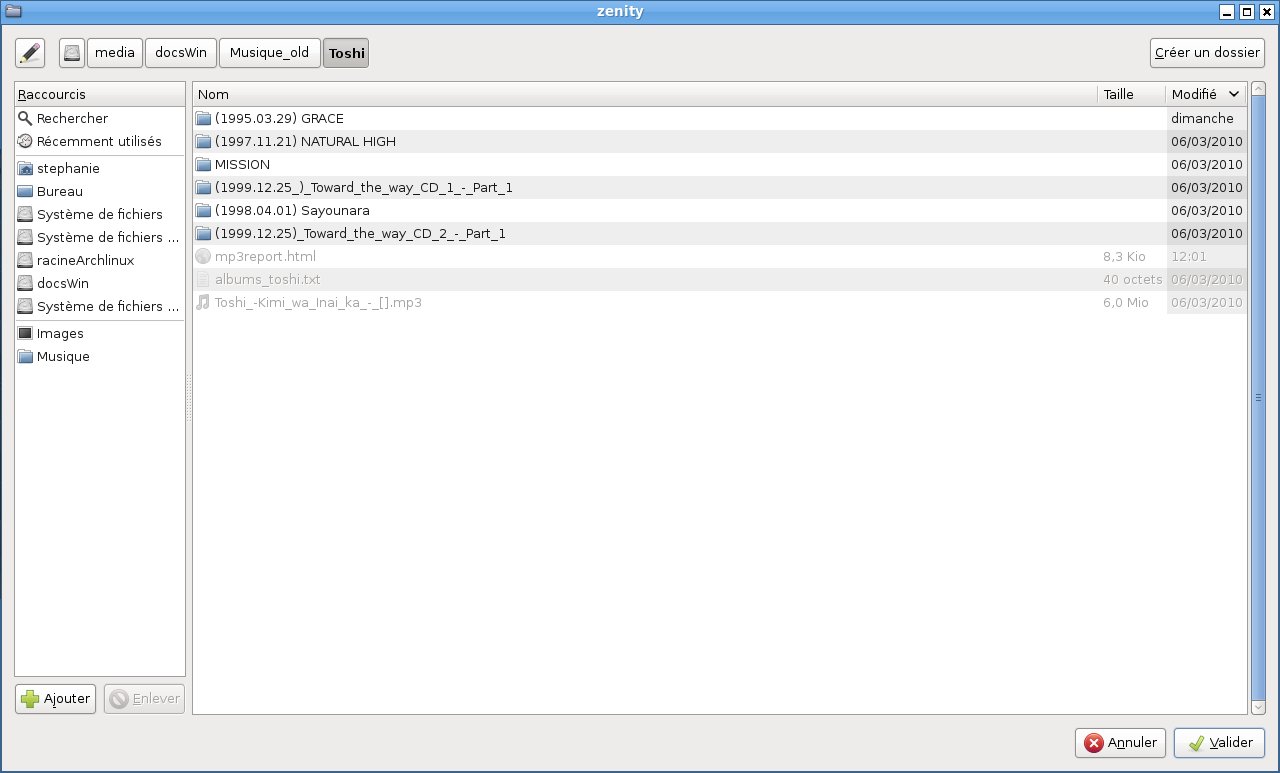The height and width of the screenshot is (773, 1280).
Task: Jump to docsWin in the path bar
Action: click(x=181, y=53)
